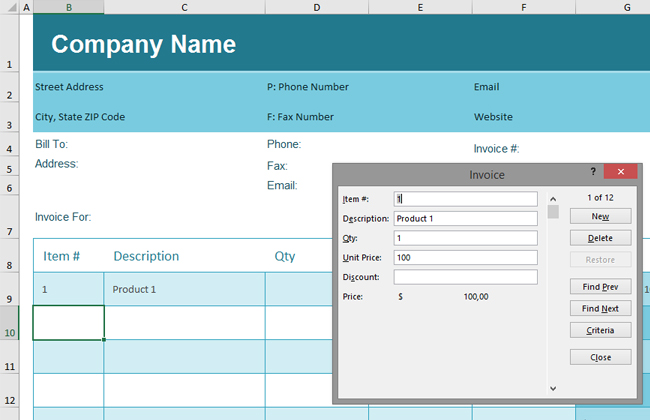Focus the Description field containing Product 1
Screen dimensions: 650x420
point(465,218)
